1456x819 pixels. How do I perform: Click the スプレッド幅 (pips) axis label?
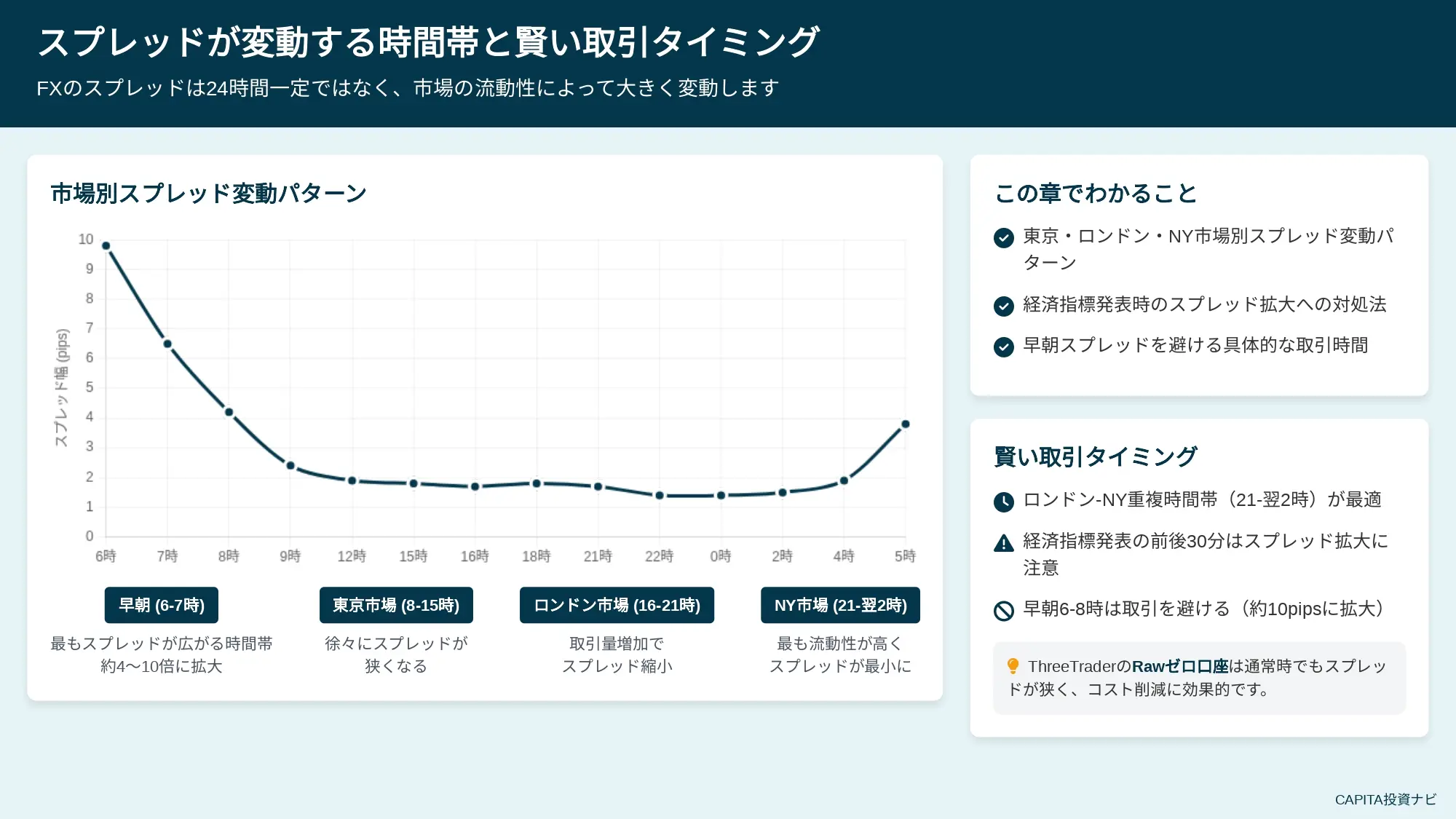pyautogui.click(x=62, y=388)
